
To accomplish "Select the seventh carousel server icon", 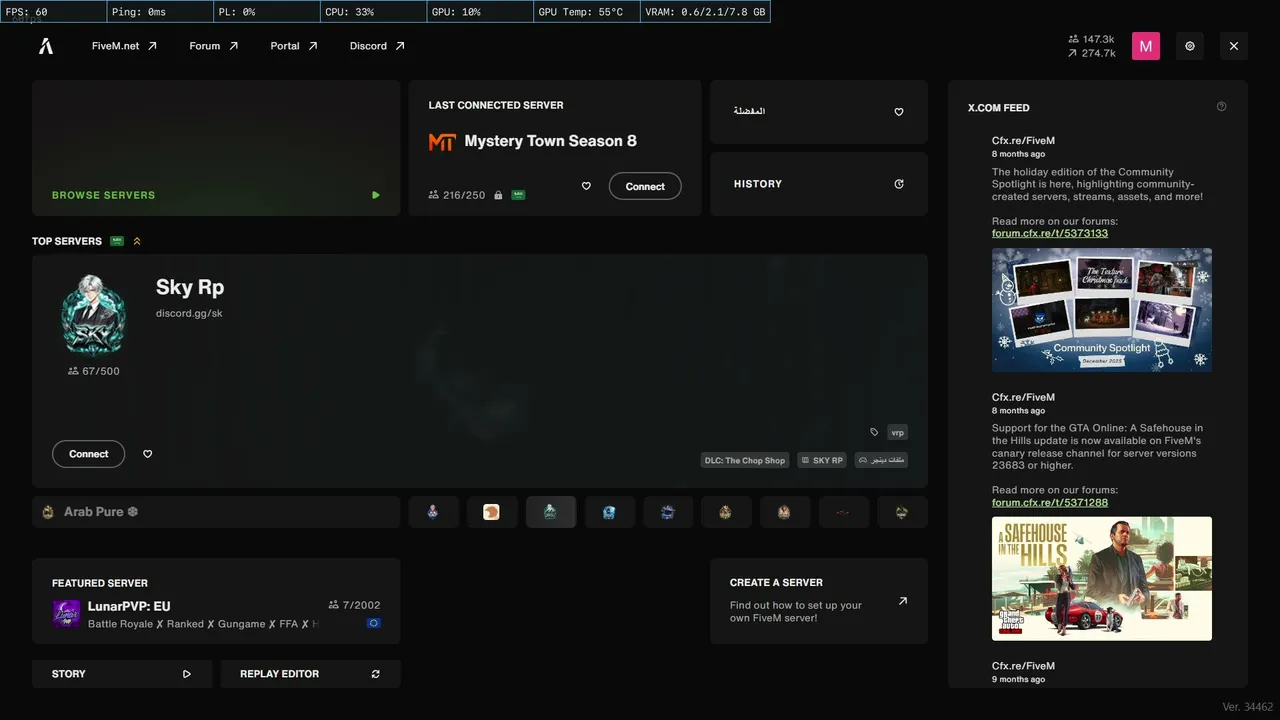I will pyautogui.click(x=785, y=512).
